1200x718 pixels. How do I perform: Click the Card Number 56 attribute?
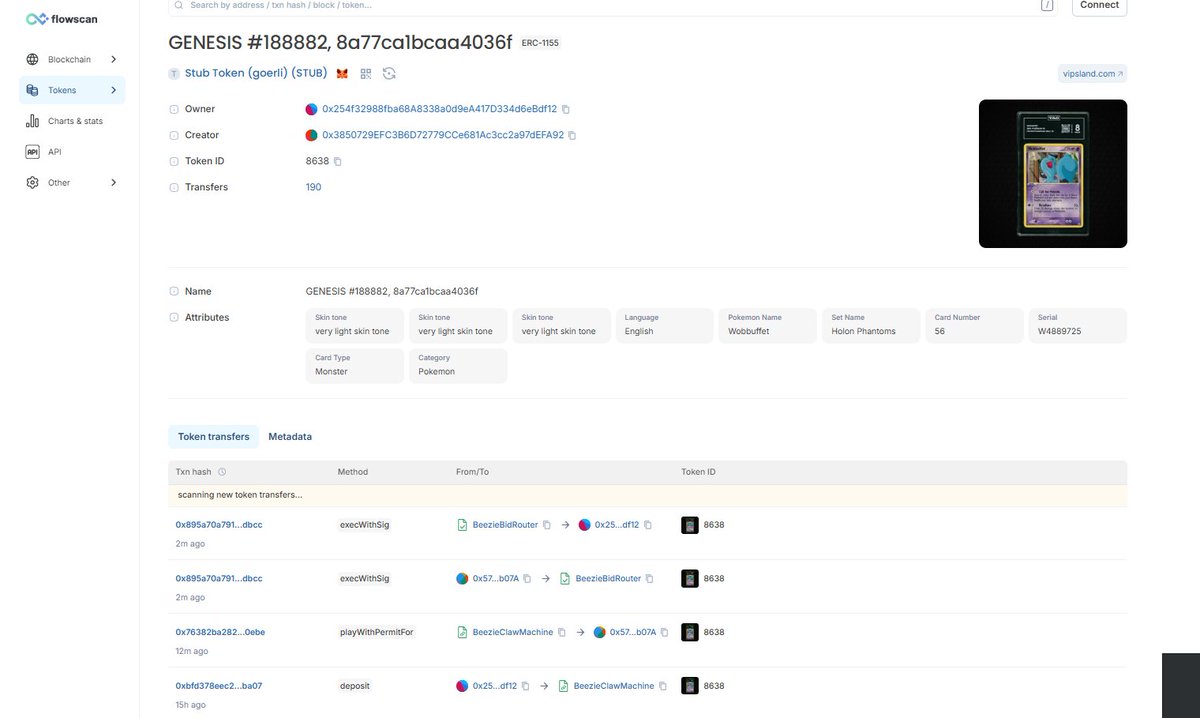point(974,324)
